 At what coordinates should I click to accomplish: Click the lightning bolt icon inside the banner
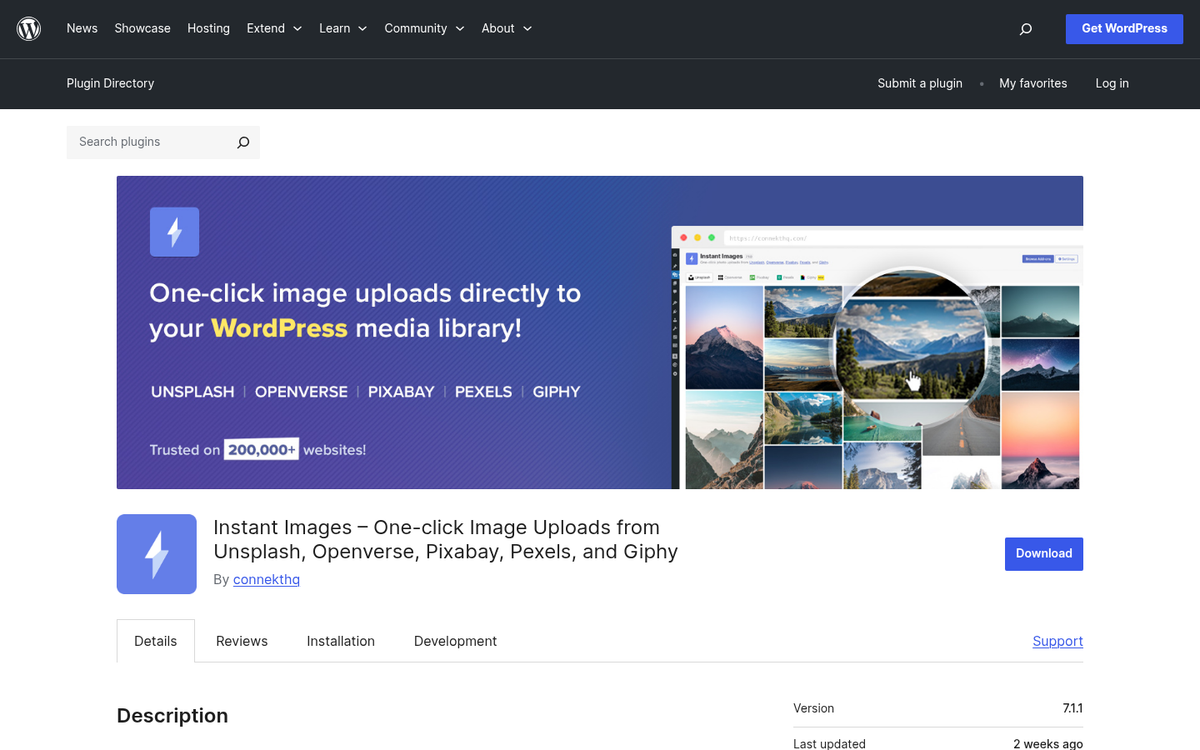pyautogui.click(x=174, y=231)
